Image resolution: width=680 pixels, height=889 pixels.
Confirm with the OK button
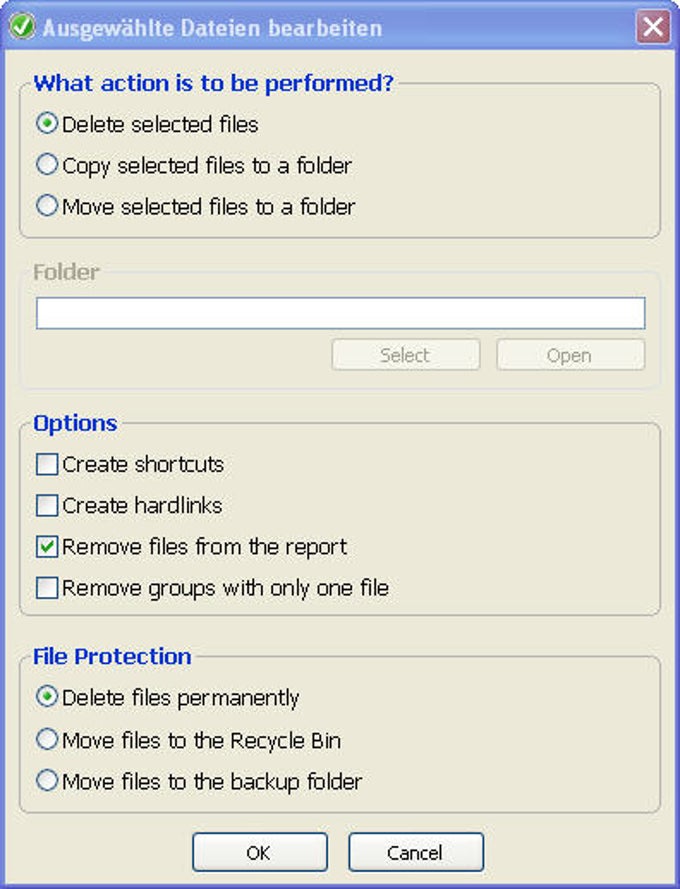[x=260, y=852]
